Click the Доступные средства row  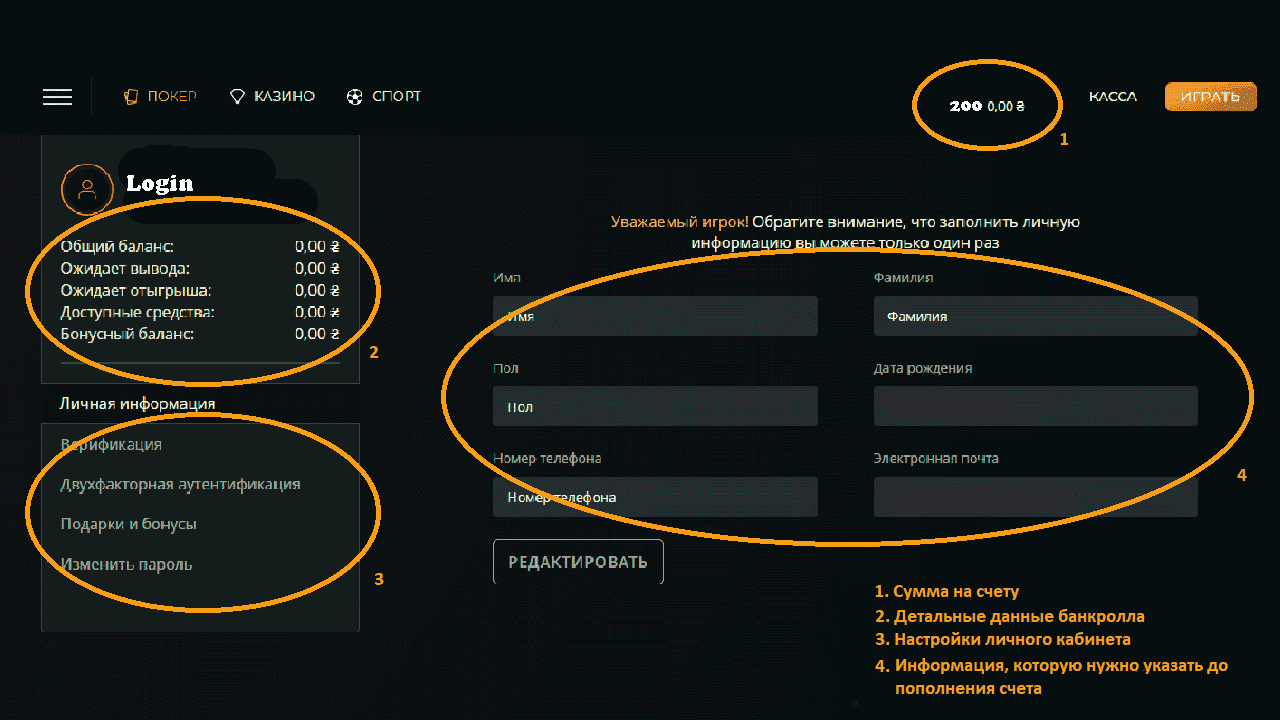[200, 312]
